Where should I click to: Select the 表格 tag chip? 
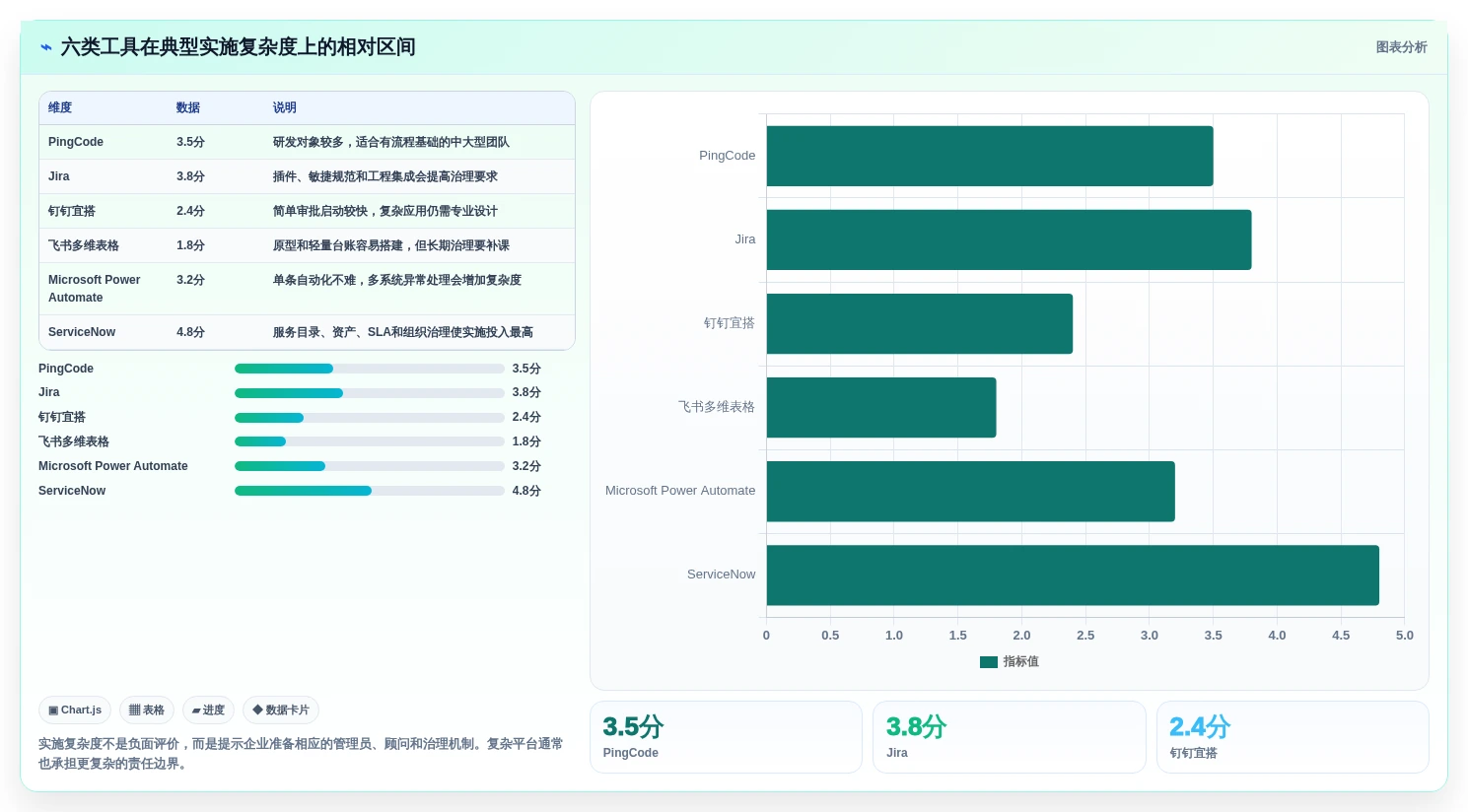coord(147,710)
